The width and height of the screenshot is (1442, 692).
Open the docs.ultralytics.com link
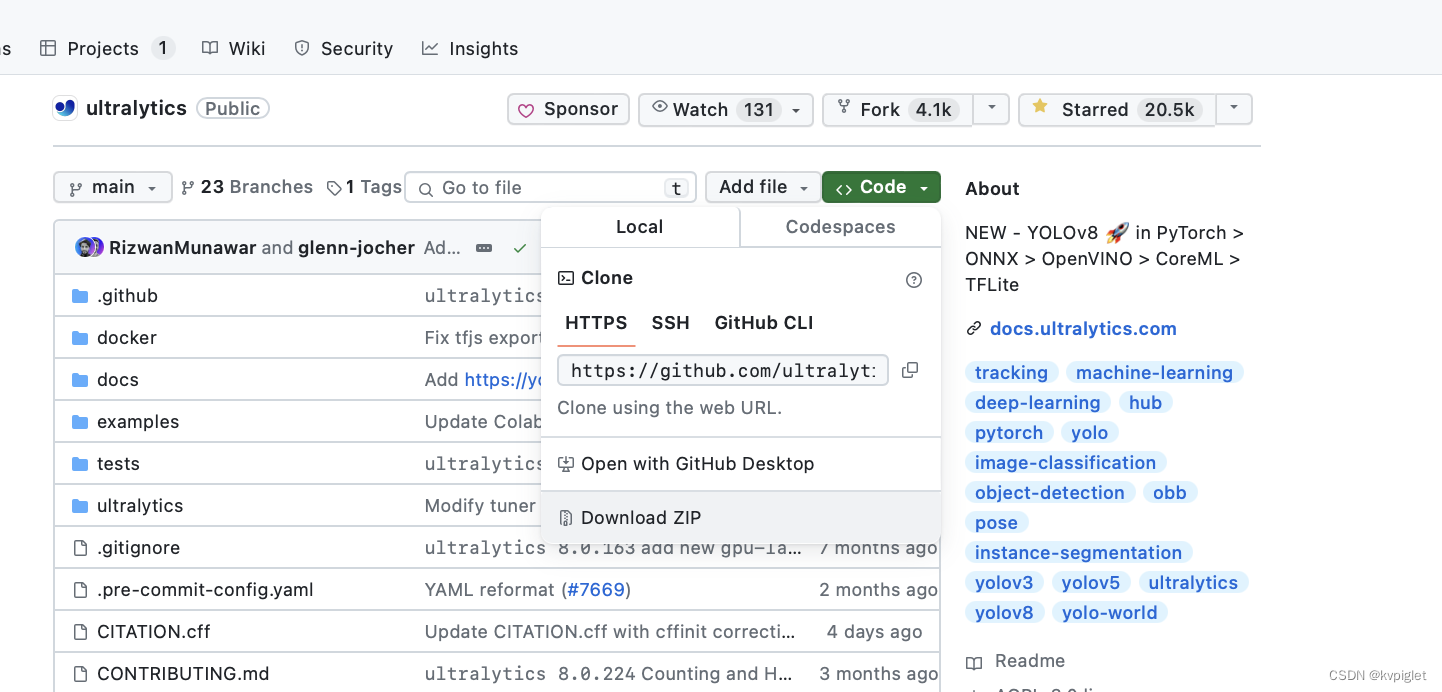(1083, 329)
